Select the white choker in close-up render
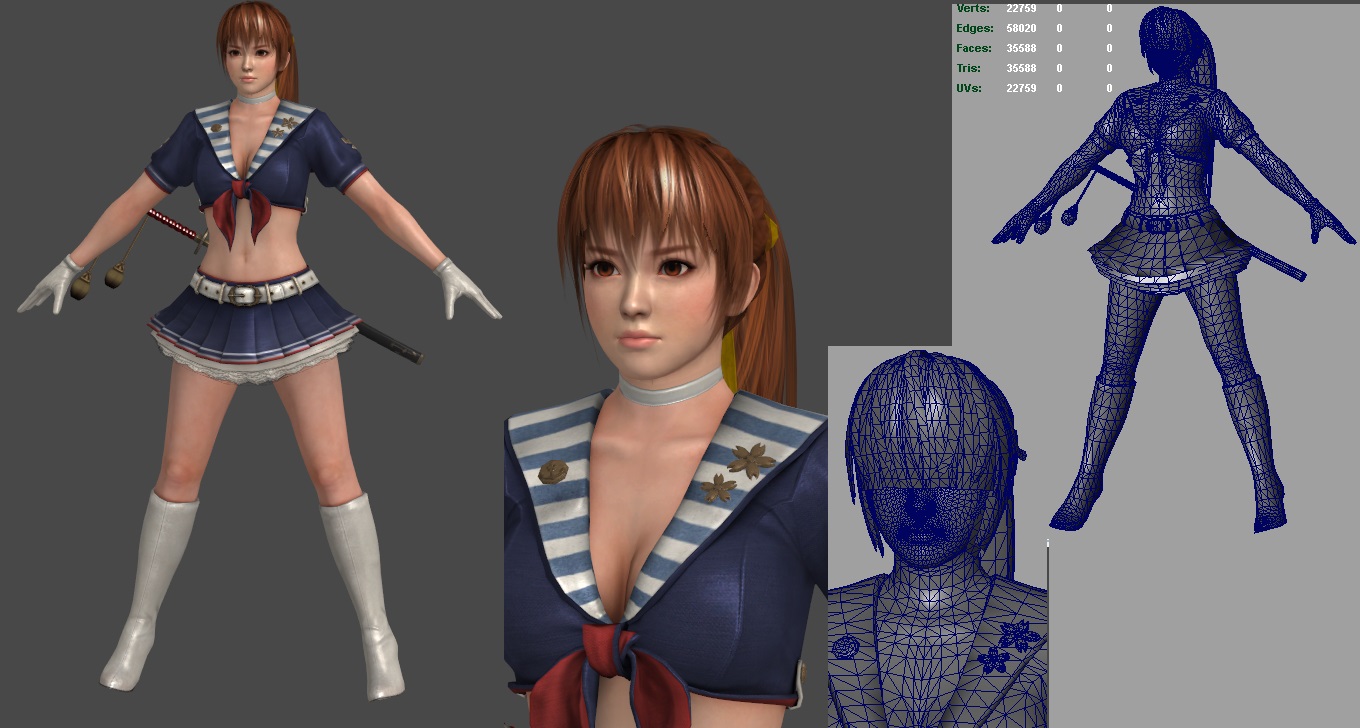This screenshot has width=1360, height=728. pyautogui.click(x=668, y=386)
